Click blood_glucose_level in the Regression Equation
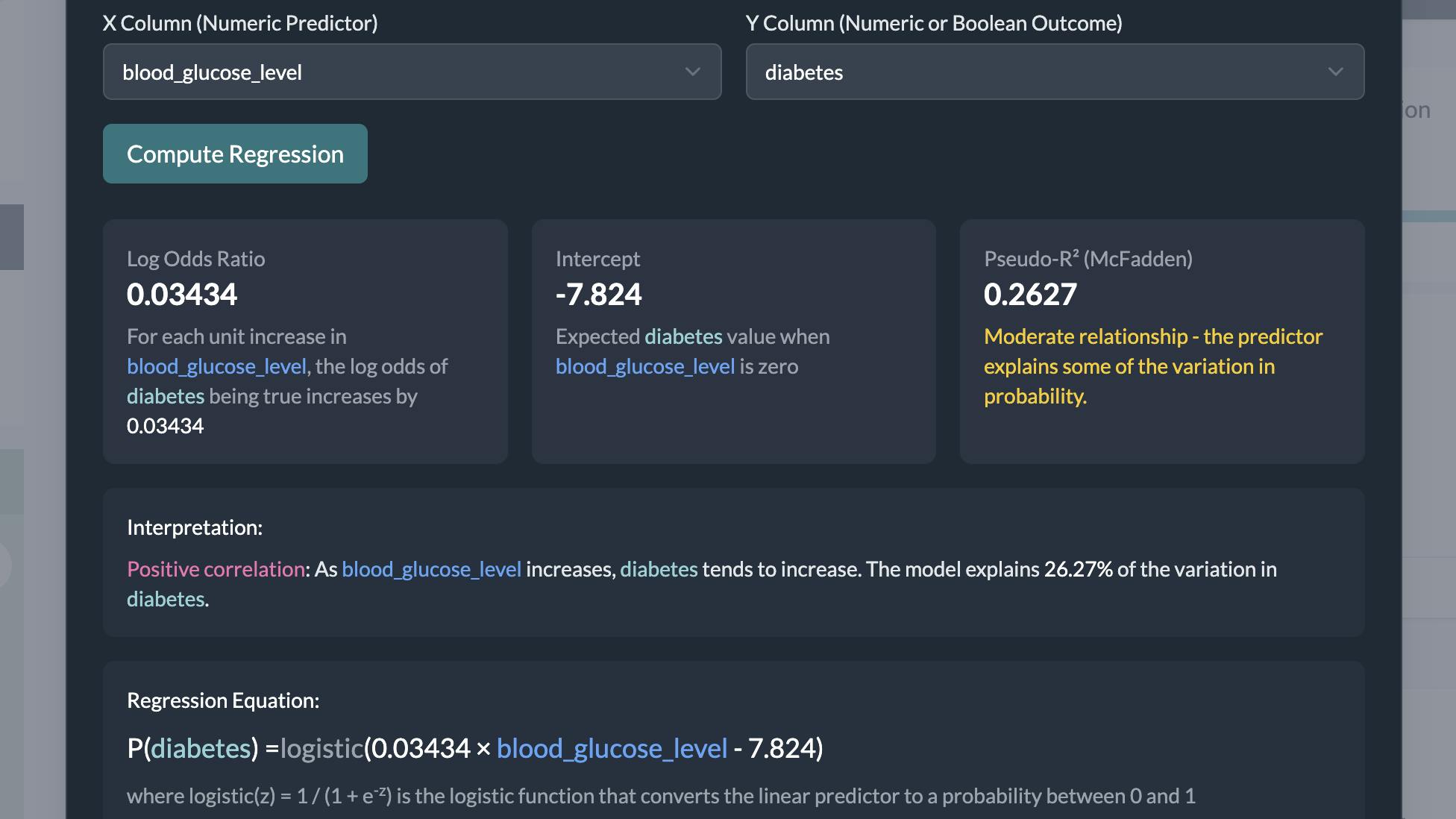The height and width of the screenshot is (819, 1456). pyautogui.click(x=612, y=748)
